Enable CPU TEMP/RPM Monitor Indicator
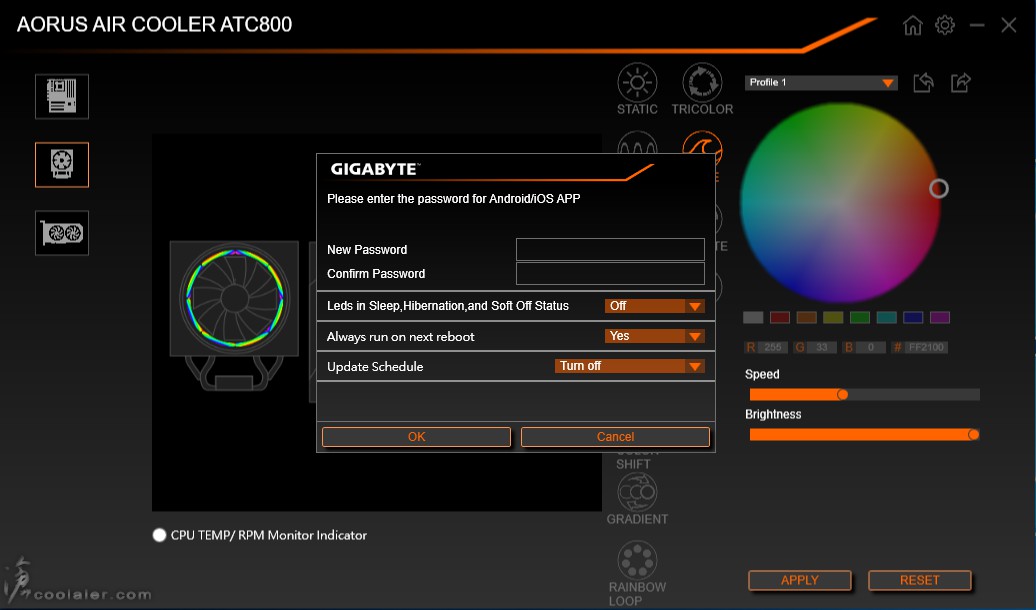 [x=159, y=535]
